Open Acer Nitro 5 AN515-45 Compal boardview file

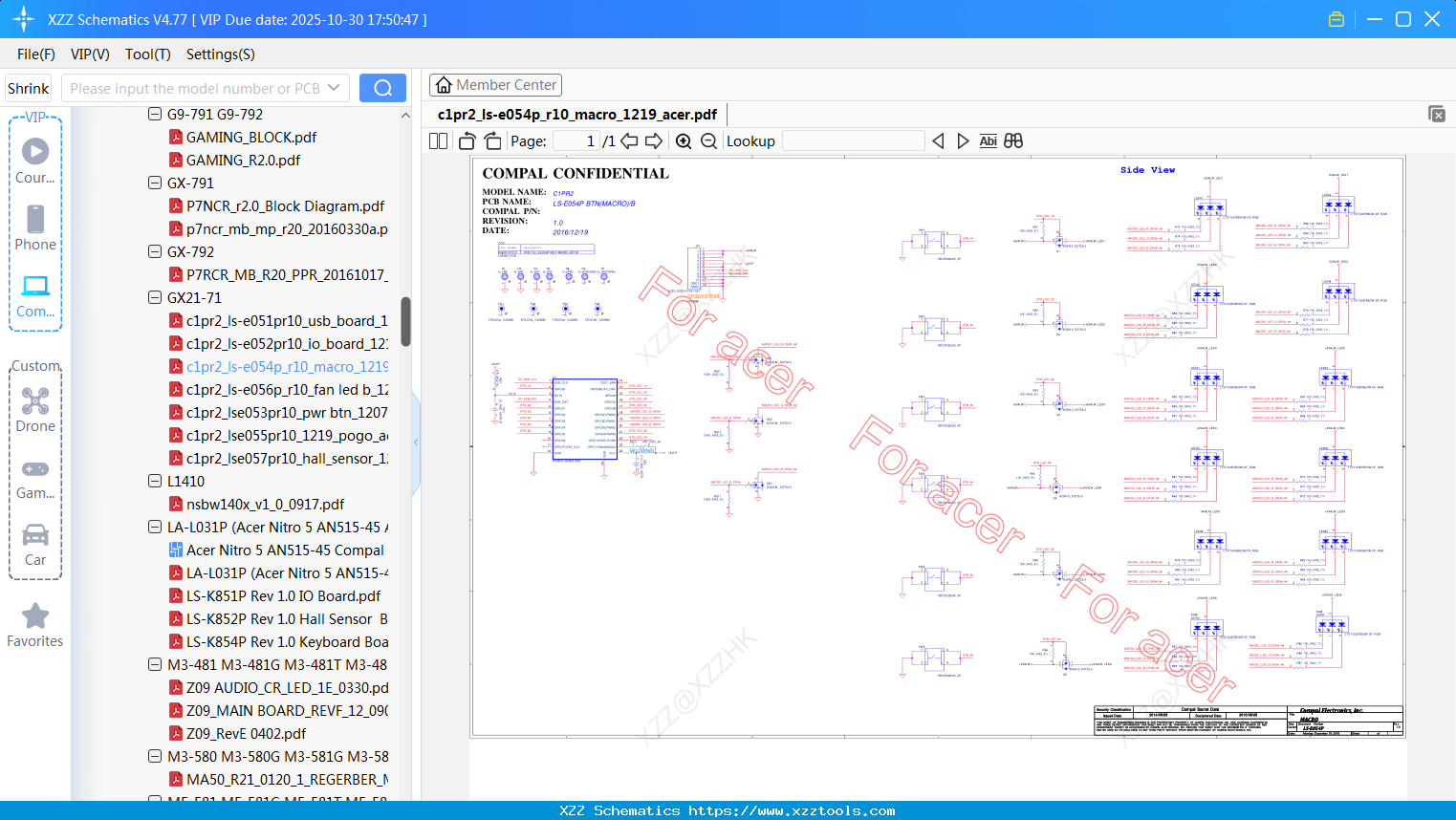click(x=285, y=550)
